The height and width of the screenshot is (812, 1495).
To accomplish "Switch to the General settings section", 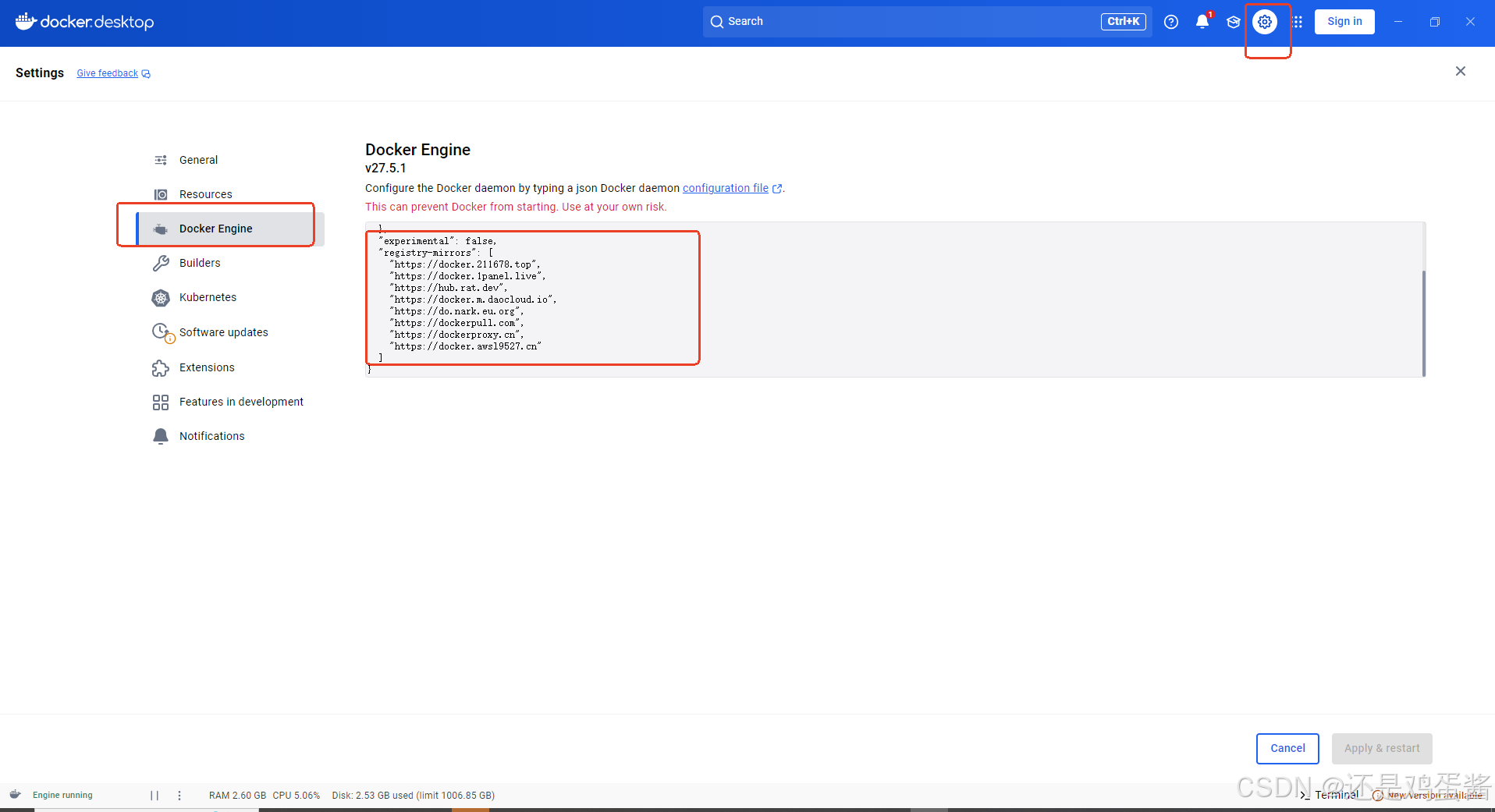I will tap(198, 159).
